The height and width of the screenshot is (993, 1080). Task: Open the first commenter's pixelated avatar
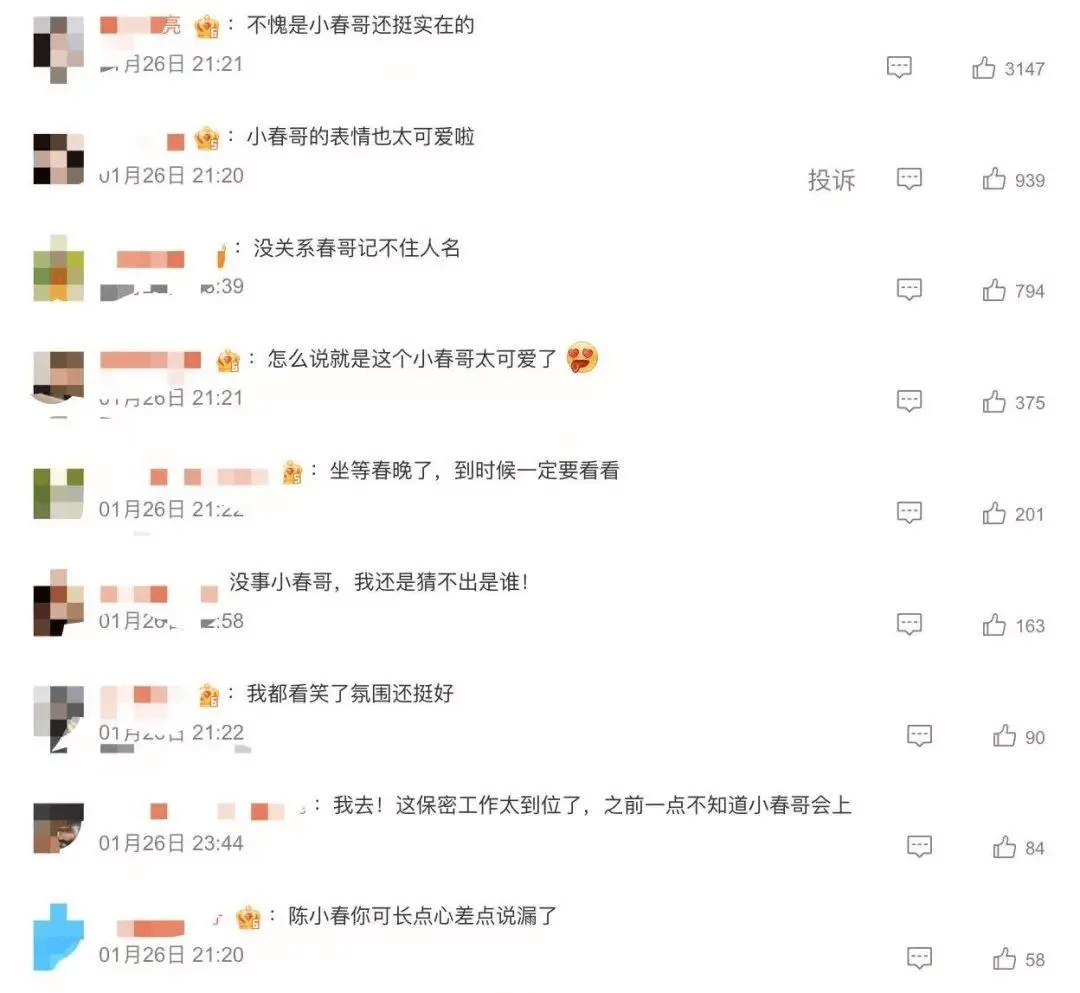[x=59, y=50]
